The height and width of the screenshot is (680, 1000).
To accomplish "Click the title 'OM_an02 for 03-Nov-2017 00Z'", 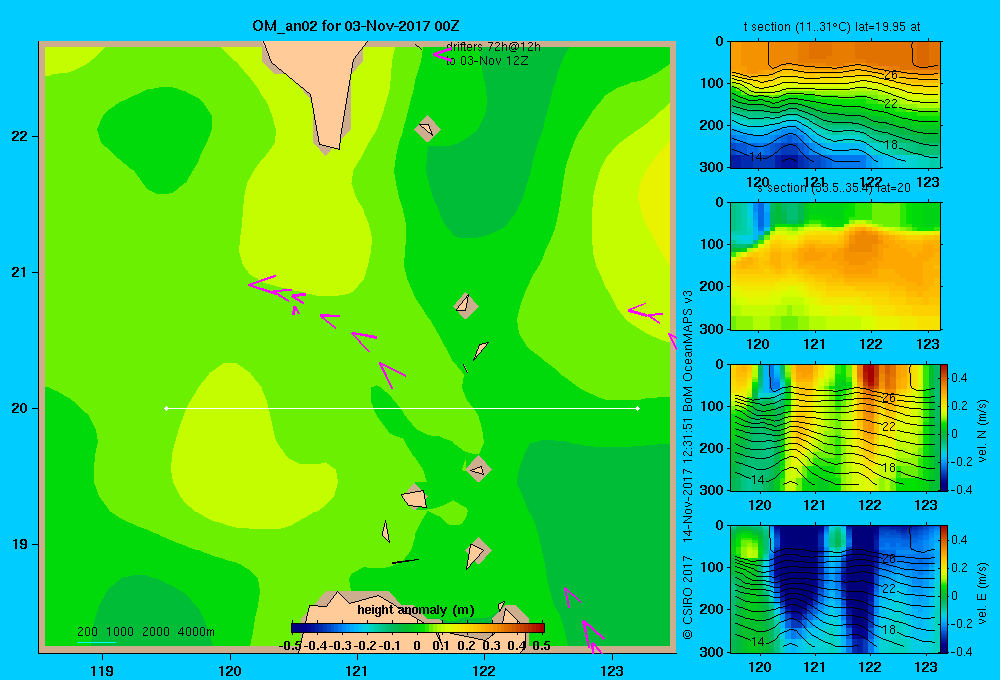I will pyautogui.click(x=356, y=26).
